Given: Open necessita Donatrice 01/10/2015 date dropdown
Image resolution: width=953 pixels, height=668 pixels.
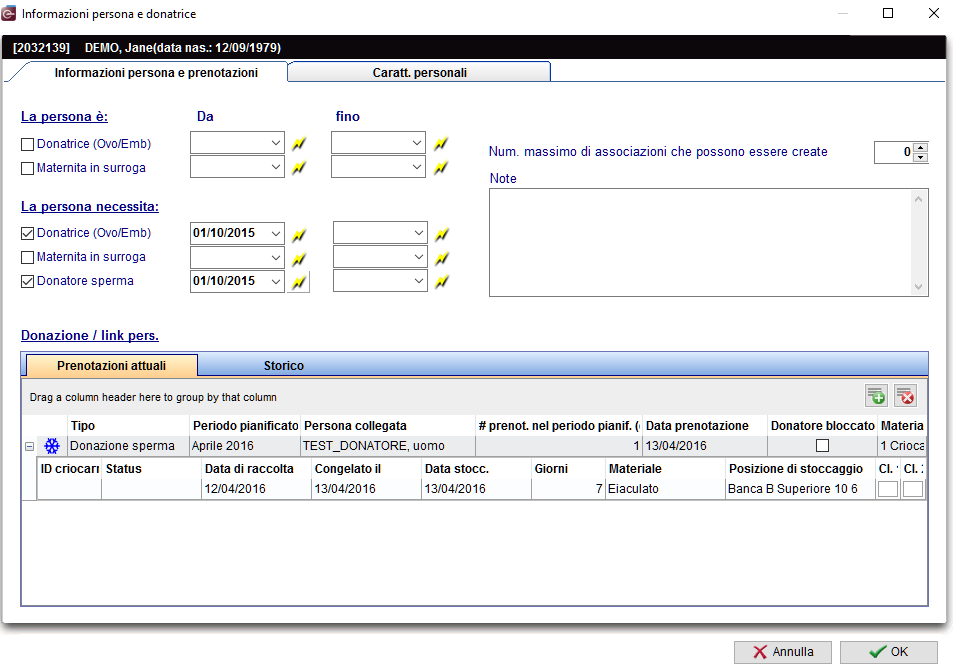Looking at the screenshot, I should coord(276,233).
